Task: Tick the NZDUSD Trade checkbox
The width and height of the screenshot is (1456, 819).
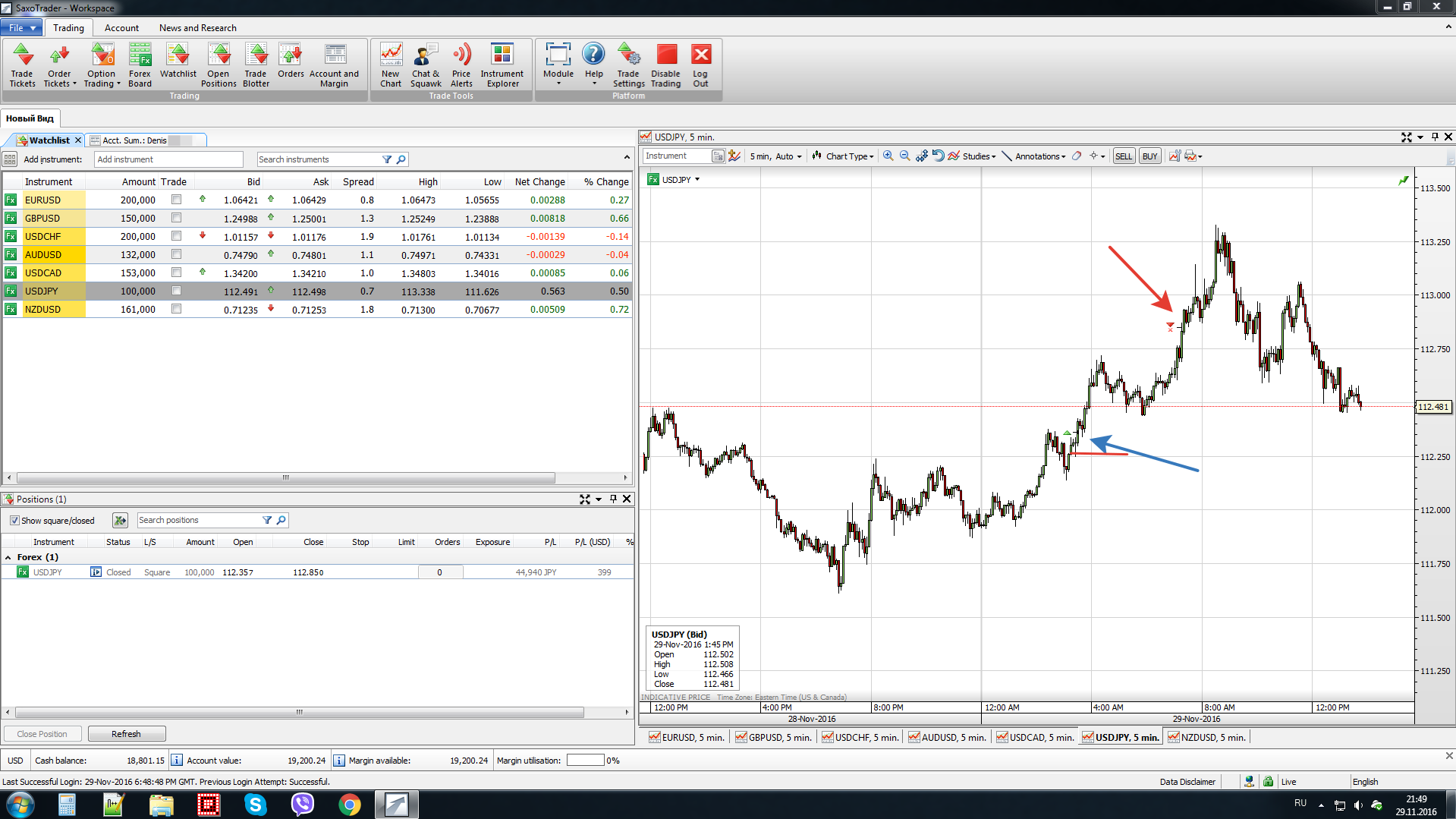Action: pyautogui.click(x=176, y=309)
